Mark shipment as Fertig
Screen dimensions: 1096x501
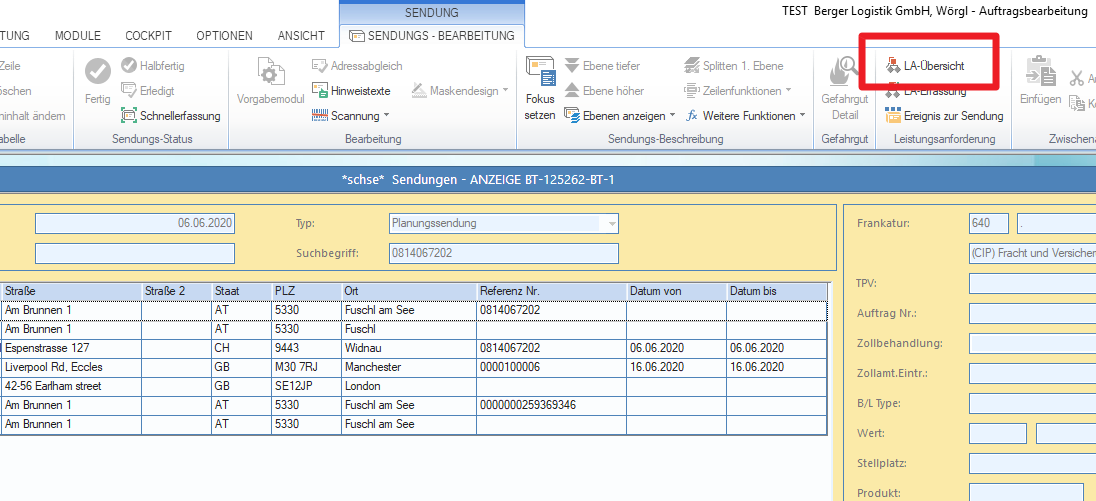pos(98,81)
